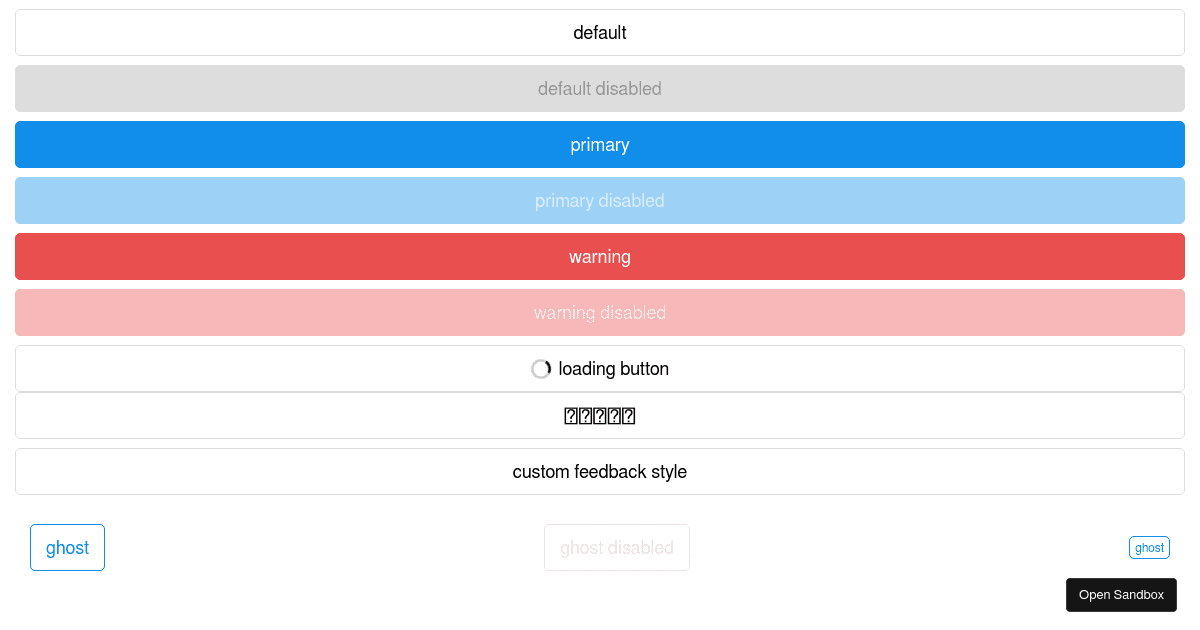The height and width of the screenshot is (630, 1200).
Task: Click the warning disabled button
Action: 600,312
